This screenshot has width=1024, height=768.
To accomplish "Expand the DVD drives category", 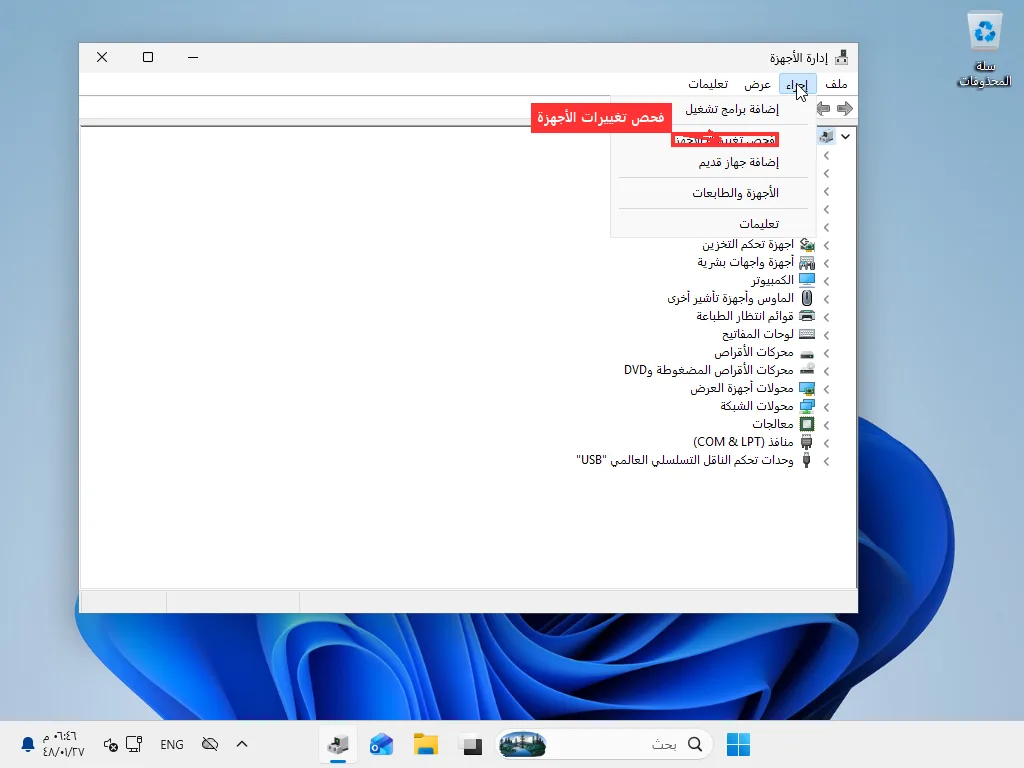I will [x=827, y=371].
